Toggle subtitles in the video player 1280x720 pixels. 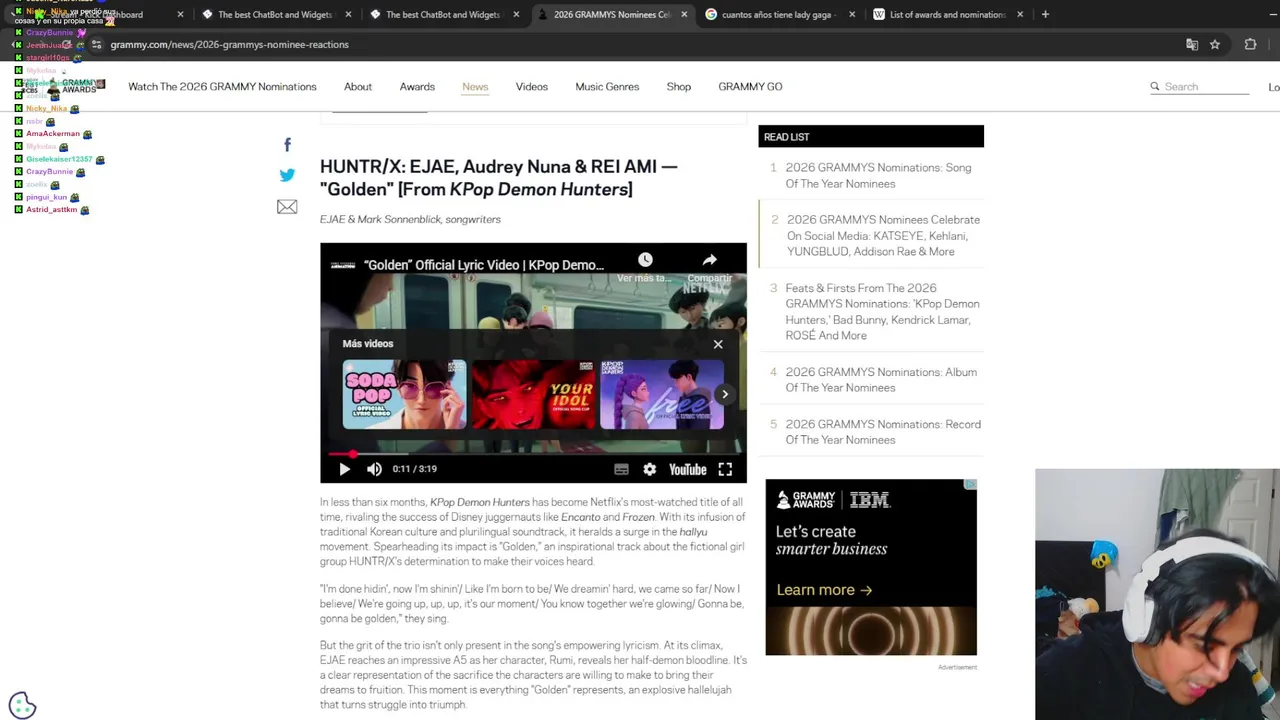(x=621, y=469)
